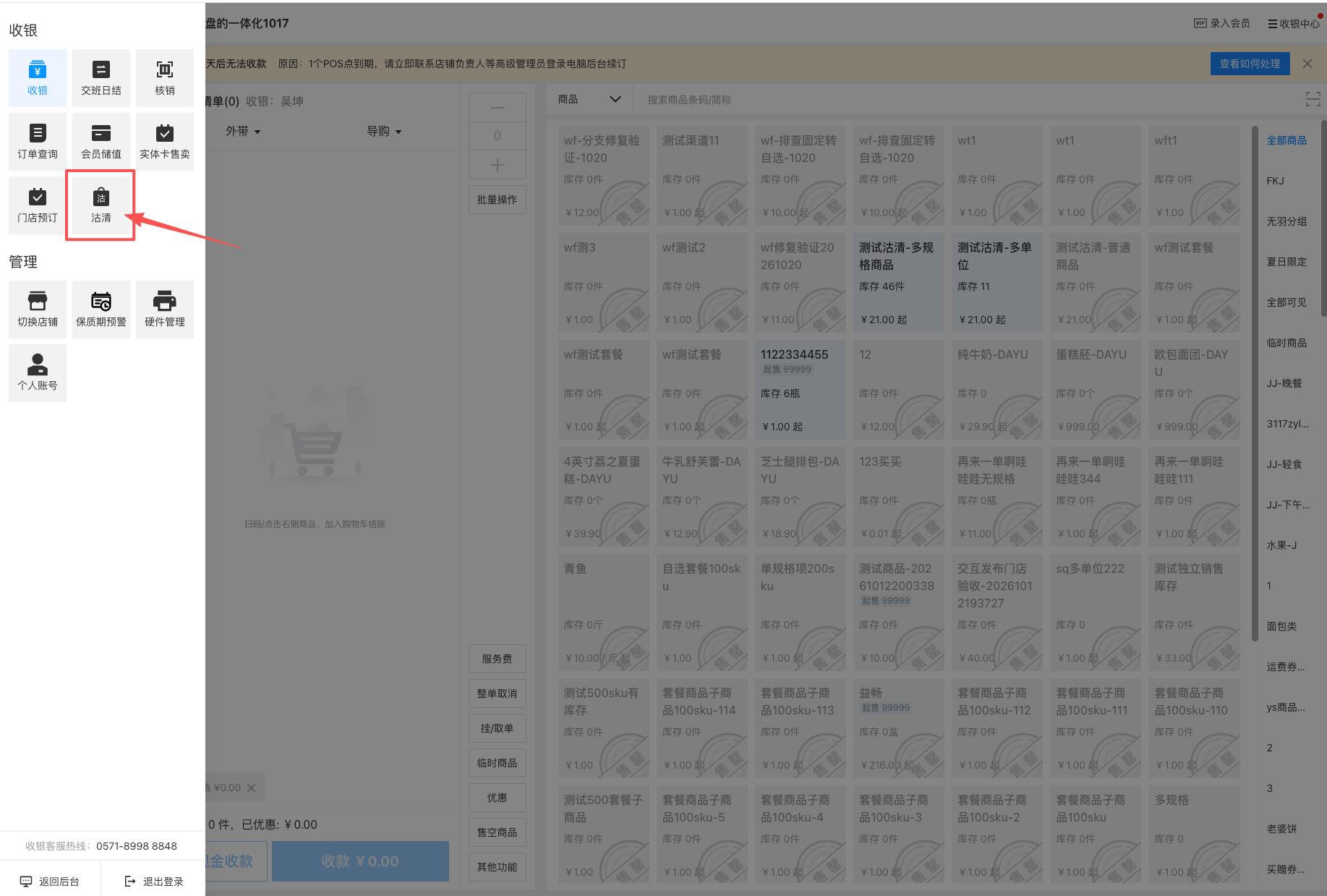Select product 测试沽清-多规格商品

pyautogui.click(x=897, y=283)
